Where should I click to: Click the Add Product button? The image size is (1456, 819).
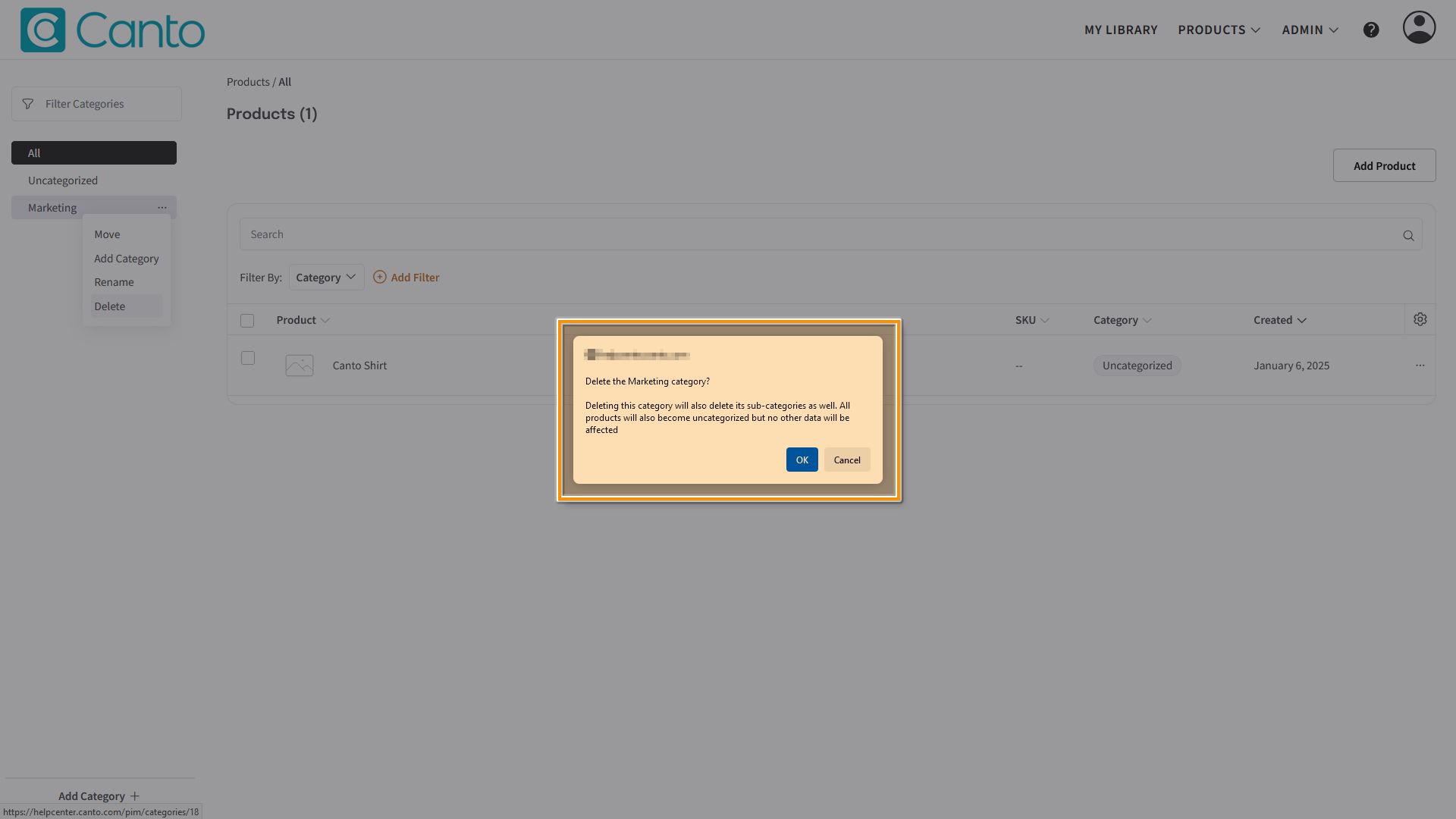tap(1385, 166)
